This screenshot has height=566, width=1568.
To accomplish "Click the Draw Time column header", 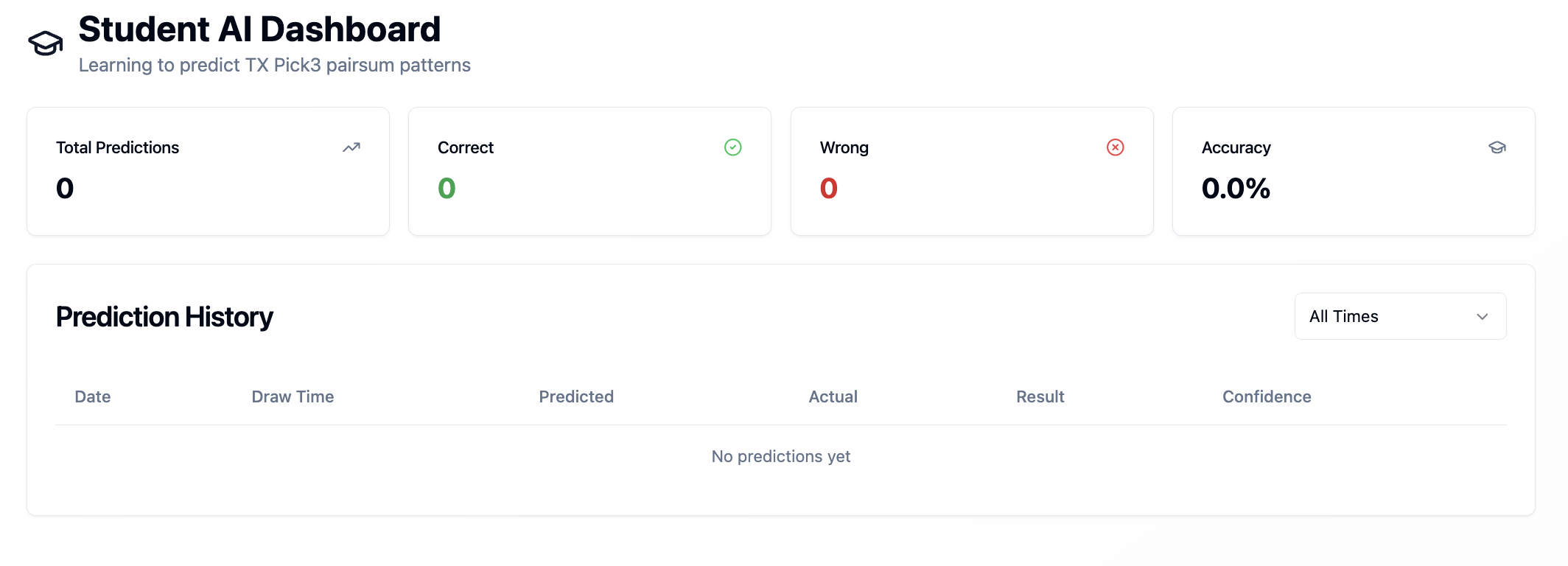I will coord(293,396).
